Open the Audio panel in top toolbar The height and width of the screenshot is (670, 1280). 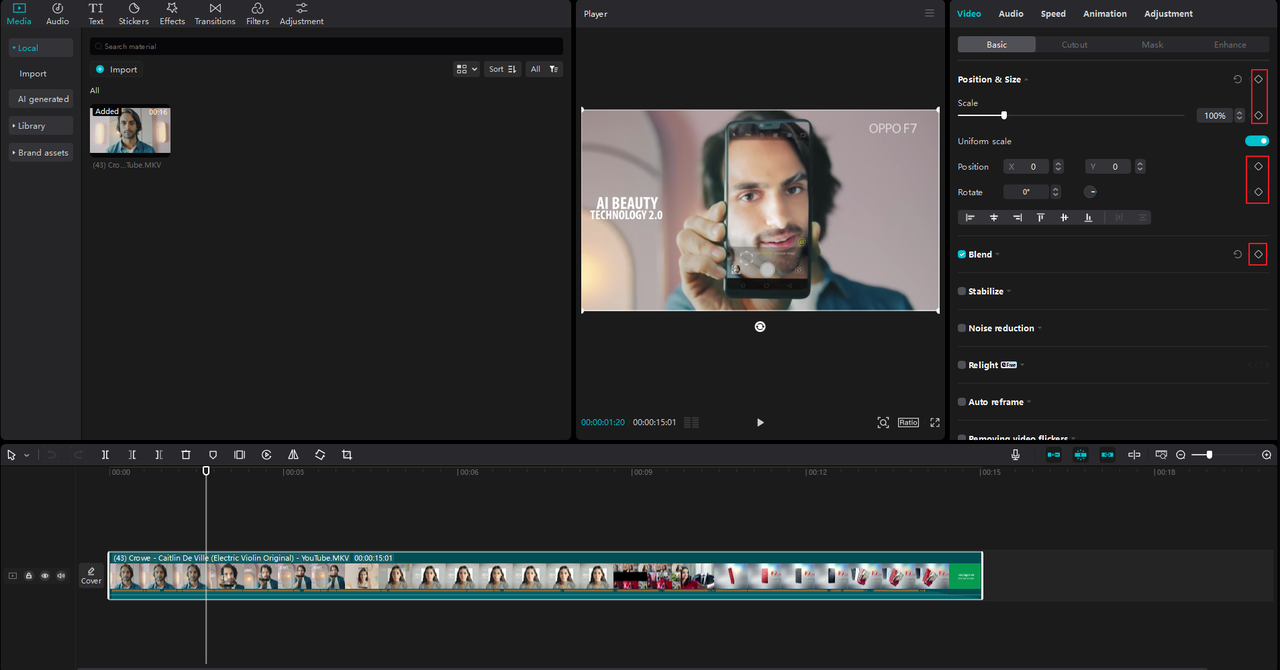tap(58, 14)
